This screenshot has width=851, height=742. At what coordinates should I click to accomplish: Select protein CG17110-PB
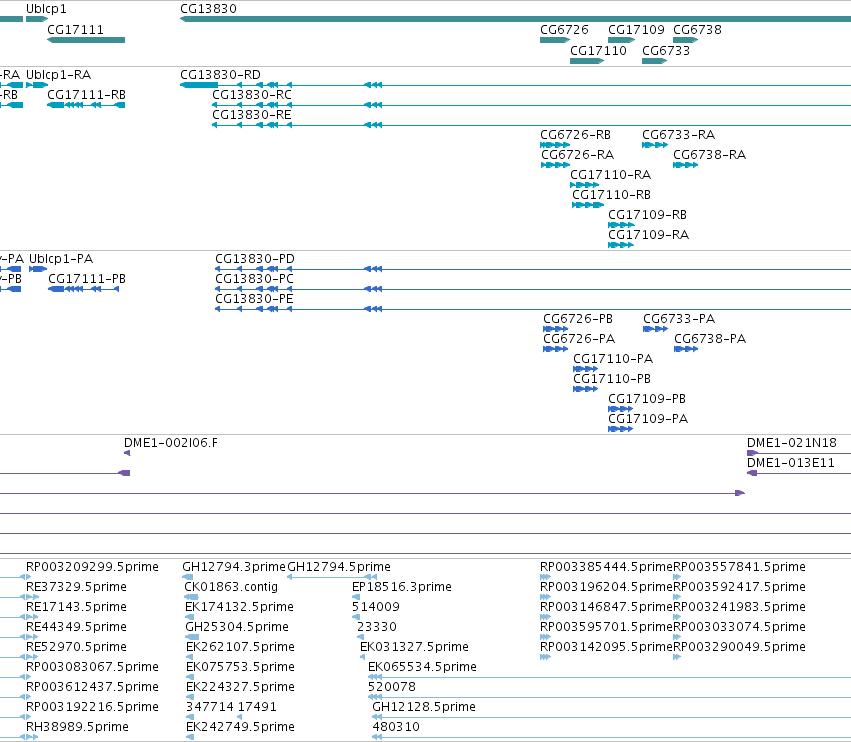point(586,389)
